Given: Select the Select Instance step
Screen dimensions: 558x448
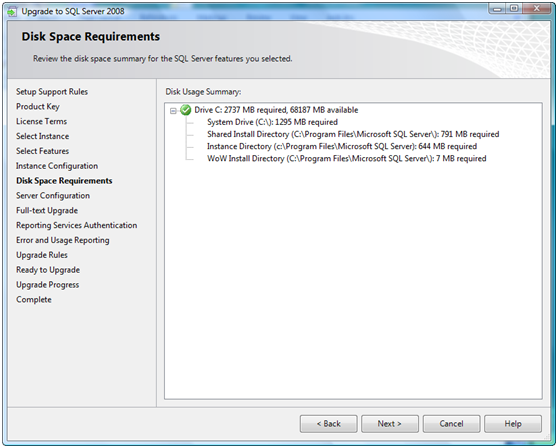Looking at the screenshot, I should 42,136.
